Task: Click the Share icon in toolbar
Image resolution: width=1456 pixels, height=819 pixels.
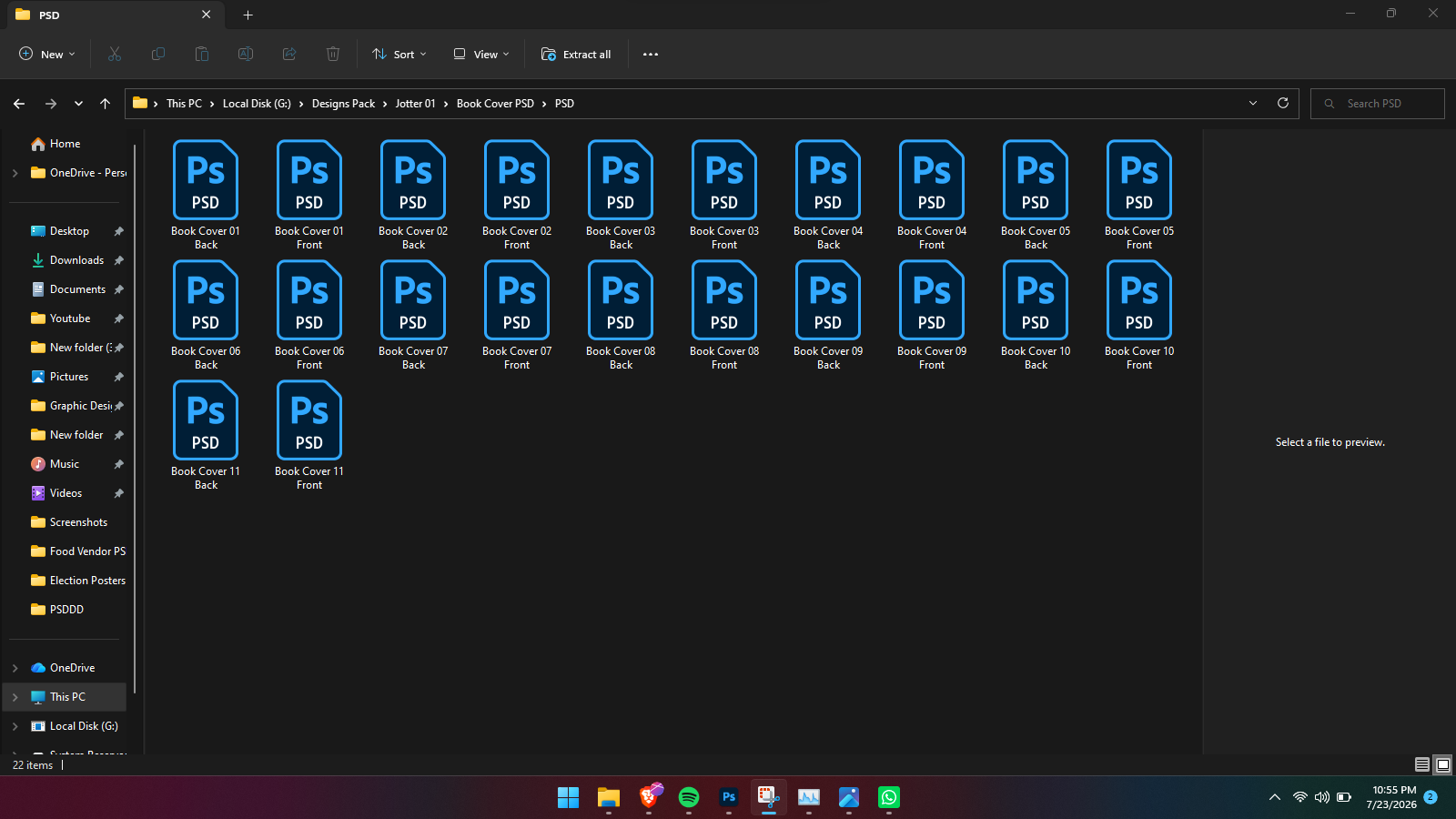Action: click(289, 55)
